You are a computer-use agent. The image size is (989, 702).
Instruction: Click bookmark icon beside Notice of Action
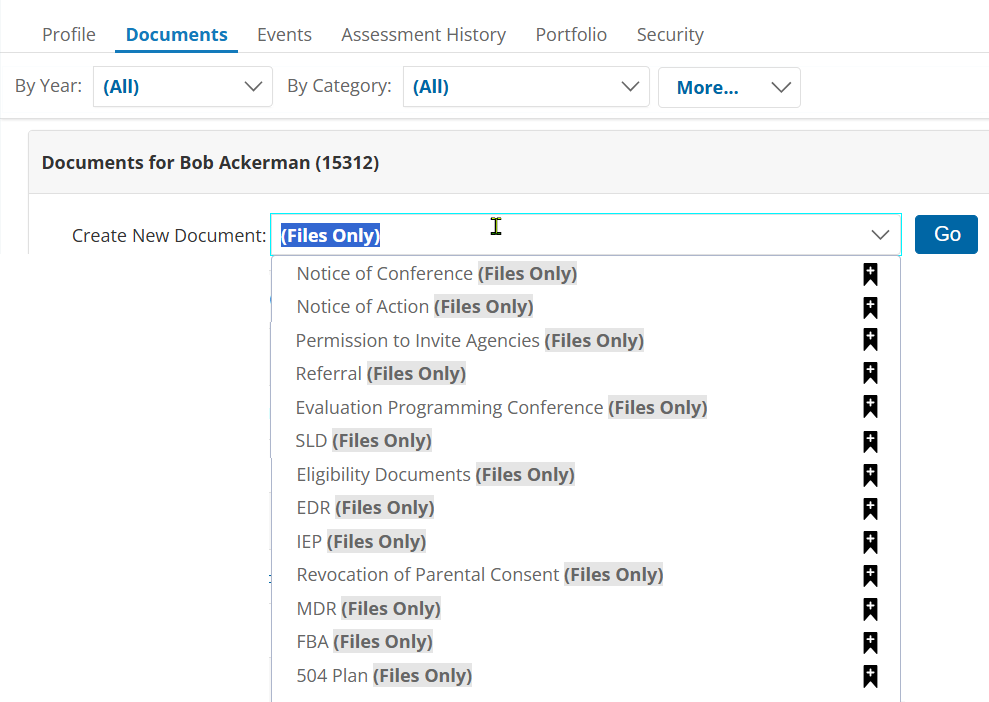pos(870,307)
